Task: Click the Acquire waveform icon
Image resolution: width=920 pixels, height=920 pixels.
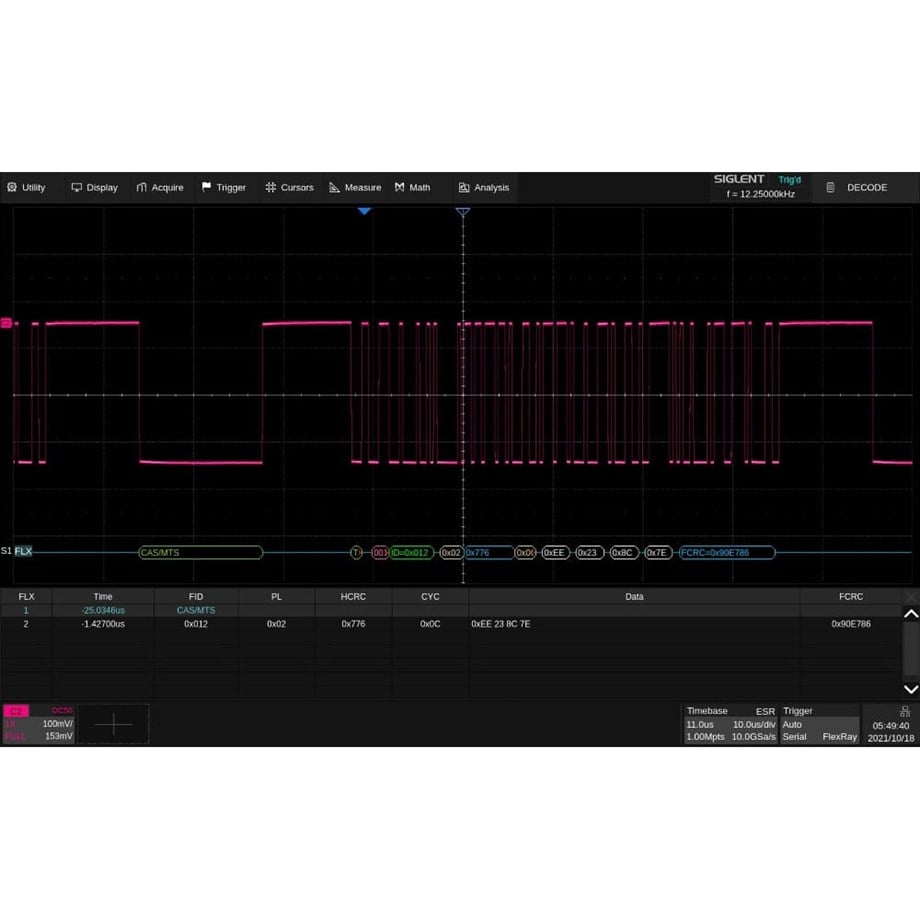Action: tap(142, 187)
